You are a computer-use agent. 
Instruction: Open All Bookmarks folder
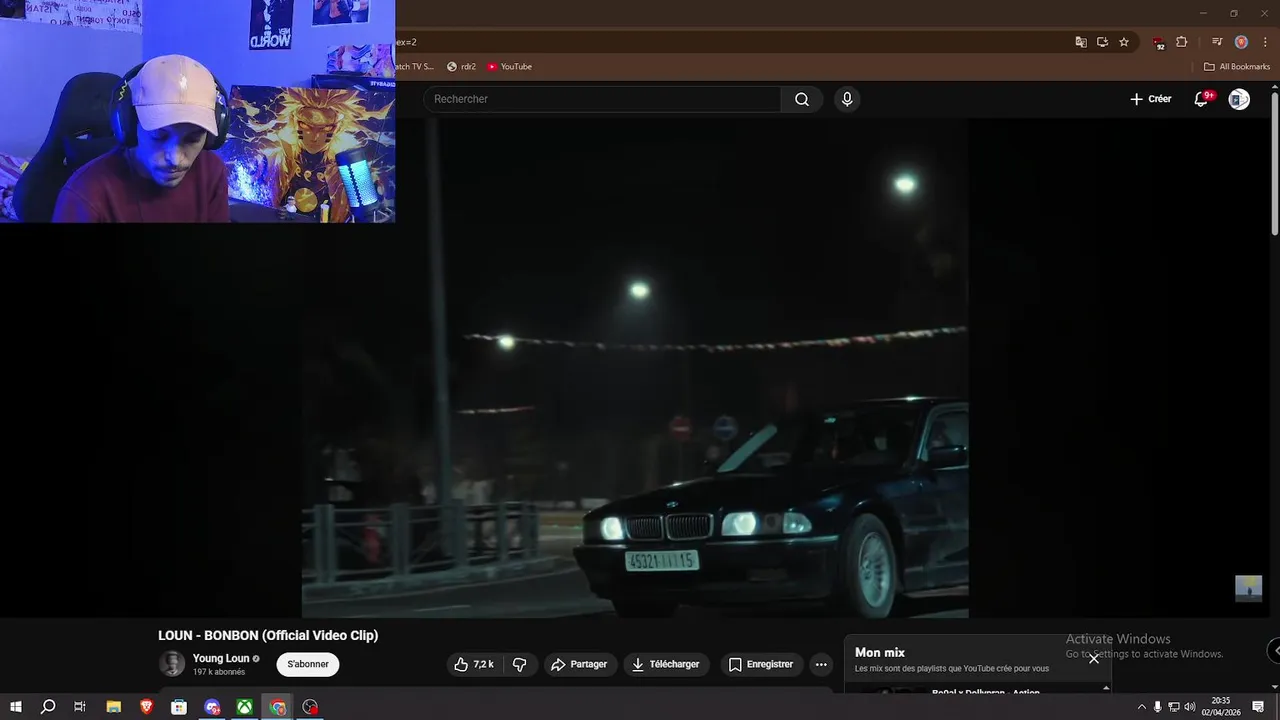point(1237,67)
